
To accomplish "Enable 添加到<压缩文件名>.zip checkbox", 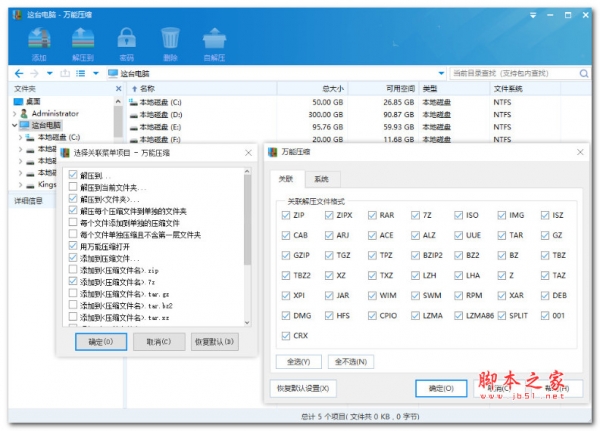I will click(x=73, y=269).
